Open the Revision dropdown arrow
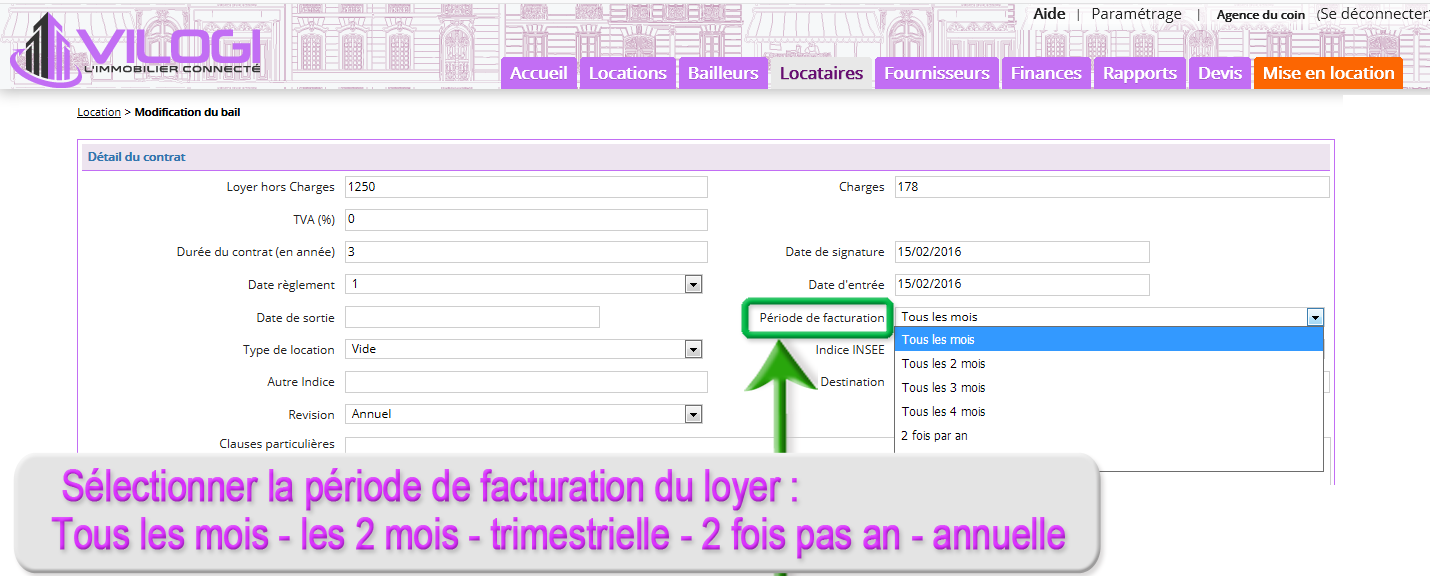 [x=693, y=414]
